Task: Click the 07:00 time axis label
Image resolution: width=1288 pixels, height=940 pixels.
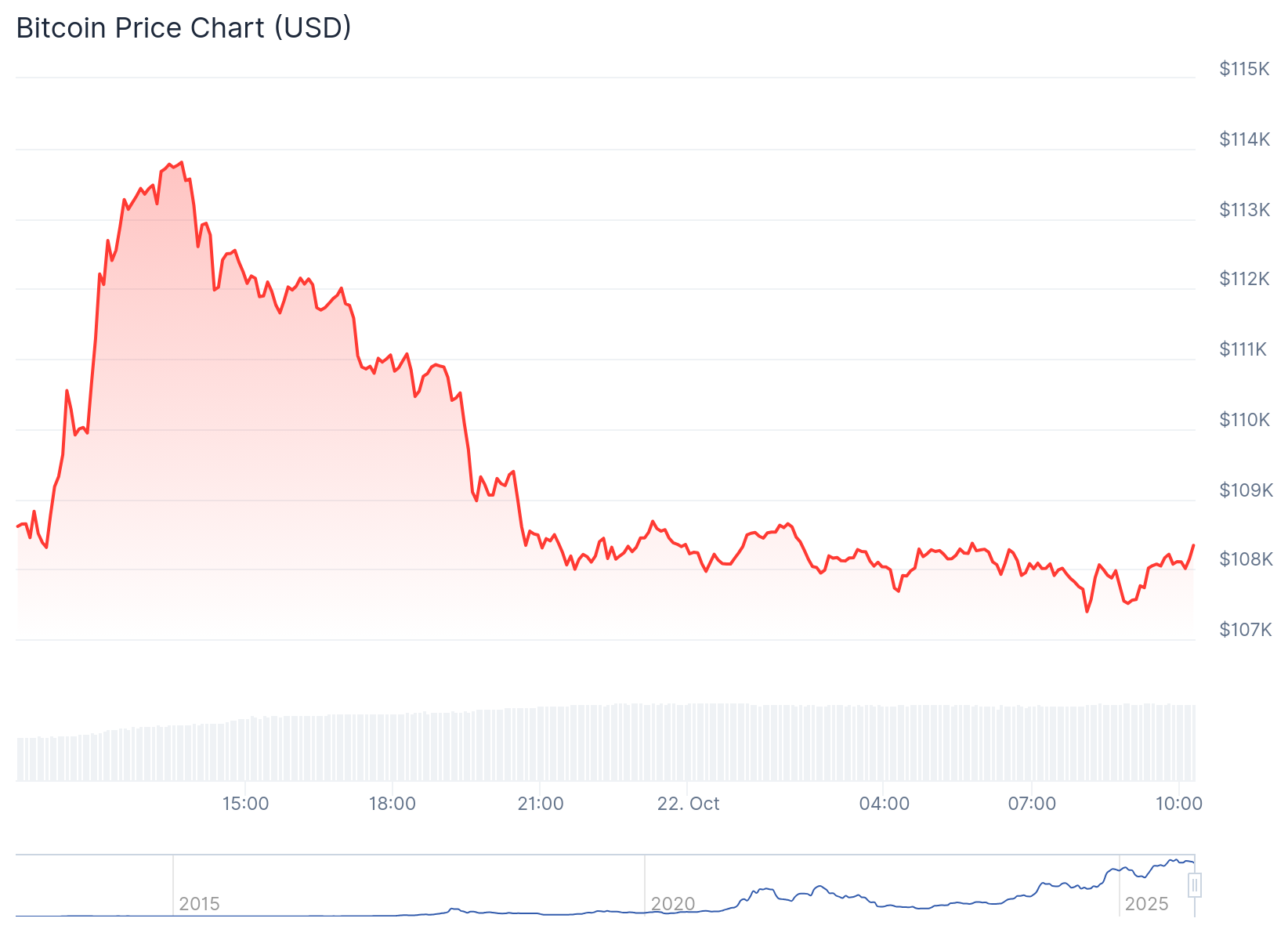Action: point(1032,804)
